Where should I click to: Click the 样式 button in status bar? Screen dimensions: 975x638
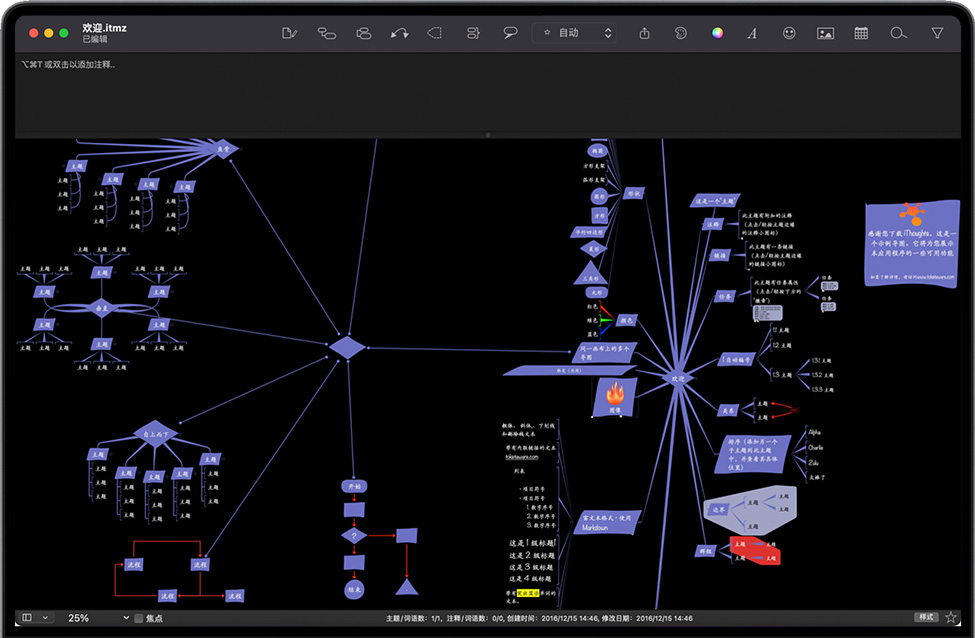tap(926, 618)
